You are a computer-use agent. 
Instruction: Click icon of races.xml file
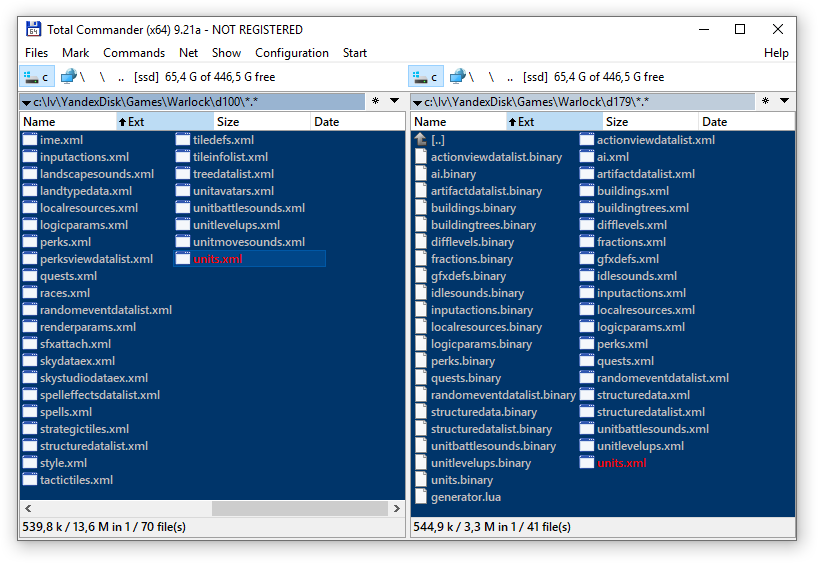30,293
